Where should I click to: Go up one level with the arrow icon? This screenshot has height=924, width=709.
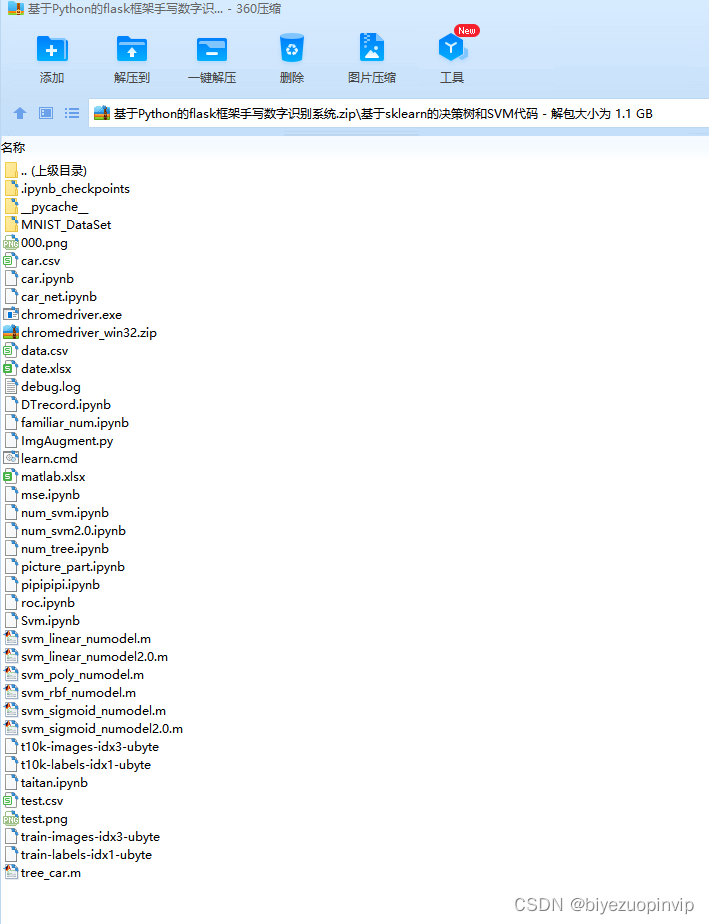click(20, 113)
